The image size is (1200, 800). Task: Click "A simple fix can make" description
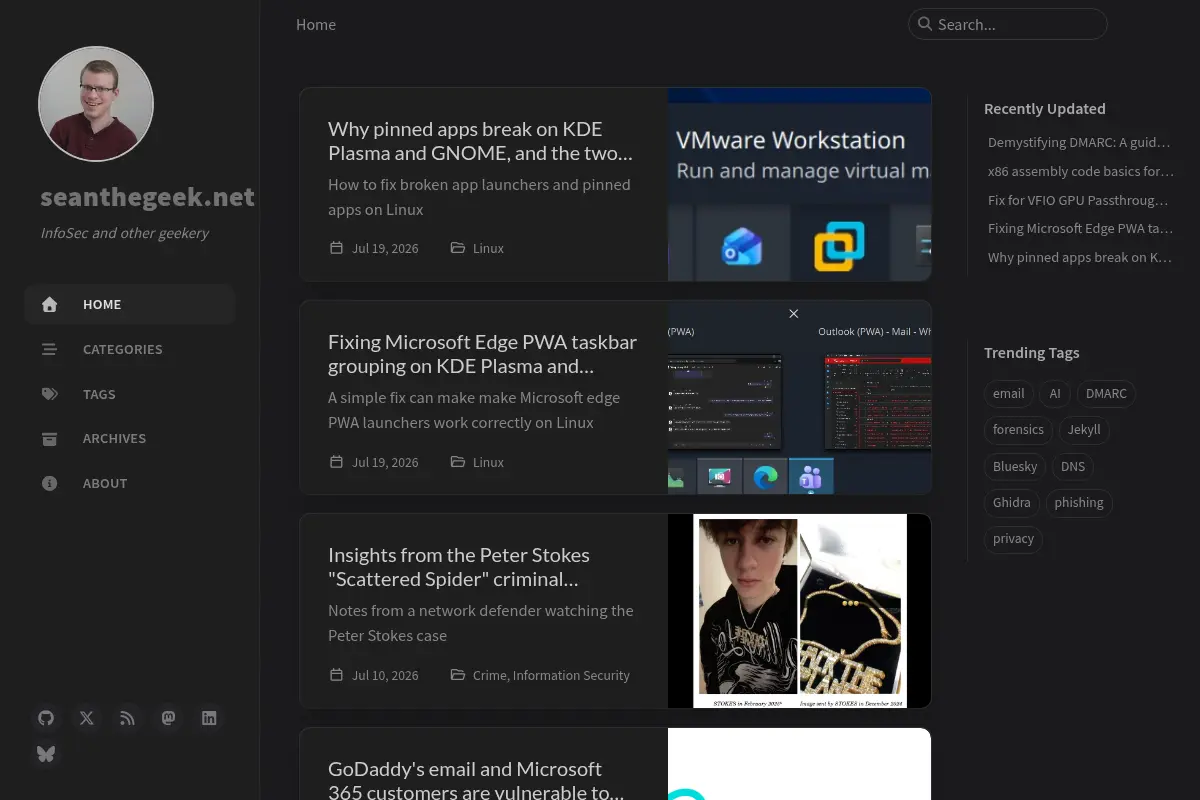click(x=474, y=410)
